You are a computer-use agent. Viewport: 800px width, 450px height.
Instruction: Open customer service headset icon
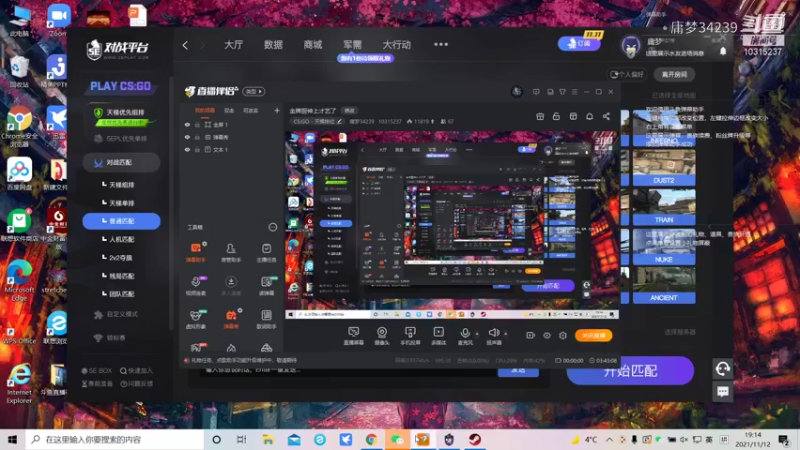pos(722,368)
